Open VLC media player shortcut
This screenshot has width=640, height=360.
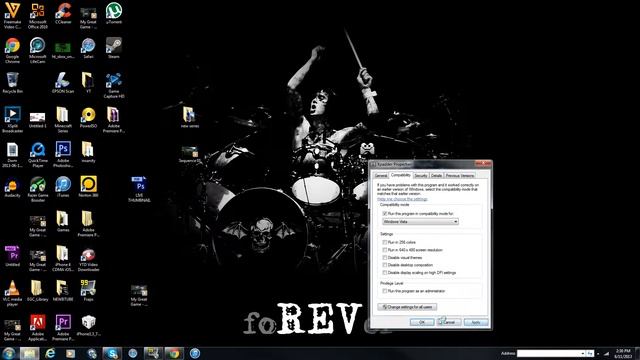[12, 293]
